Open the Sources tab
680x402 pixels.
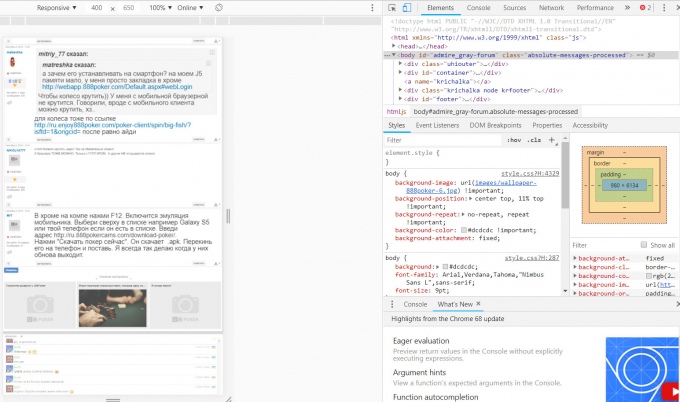click(514, 8)
